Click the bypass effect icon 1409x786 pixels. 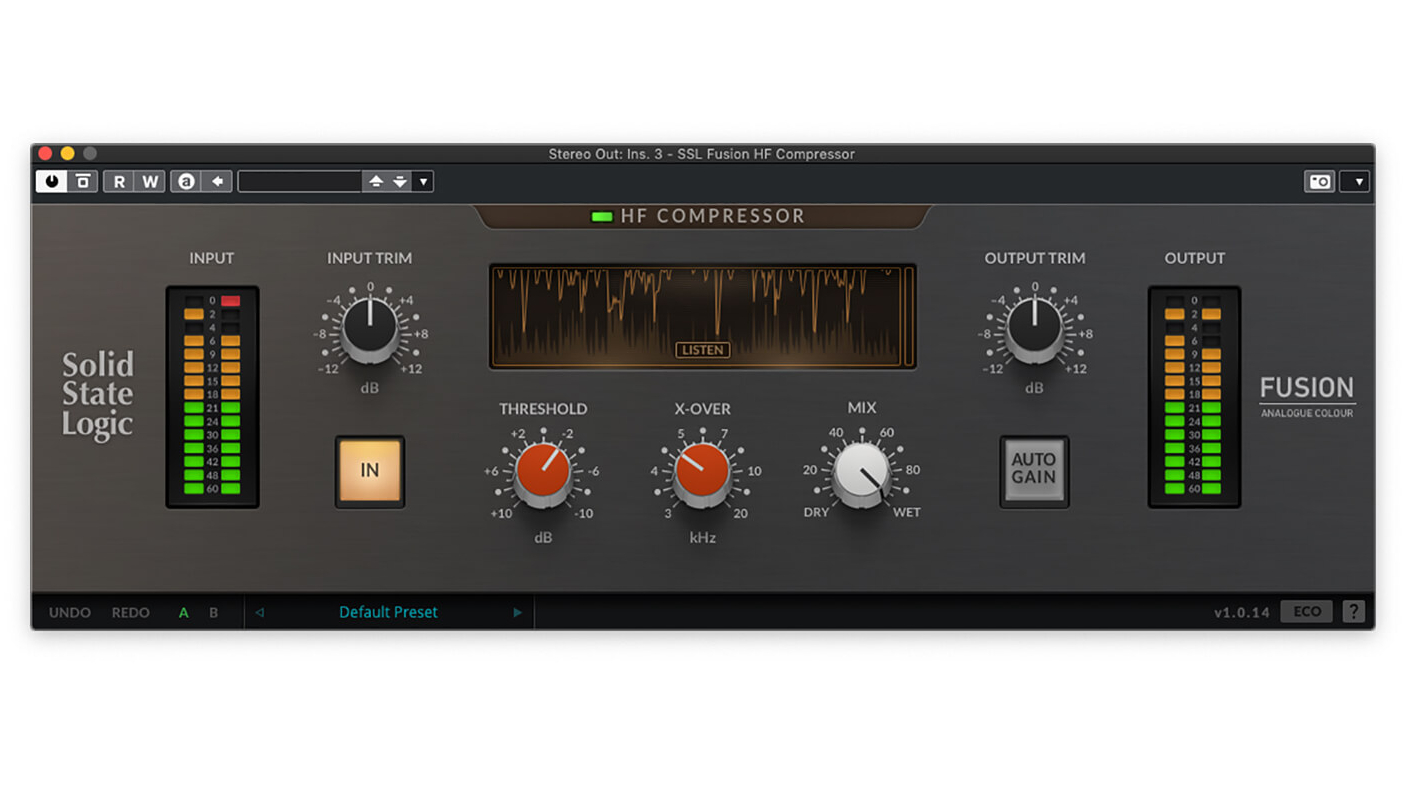(x=83, y=181)
